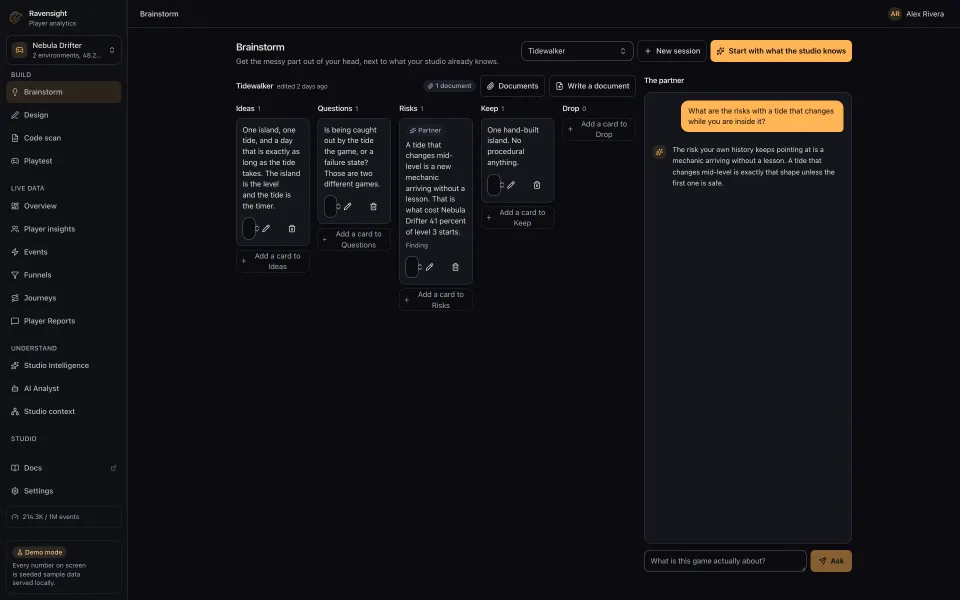This screenshot has width=960, height=600.
Task: Click the Settings gear icon
Action: pos(15,491)
